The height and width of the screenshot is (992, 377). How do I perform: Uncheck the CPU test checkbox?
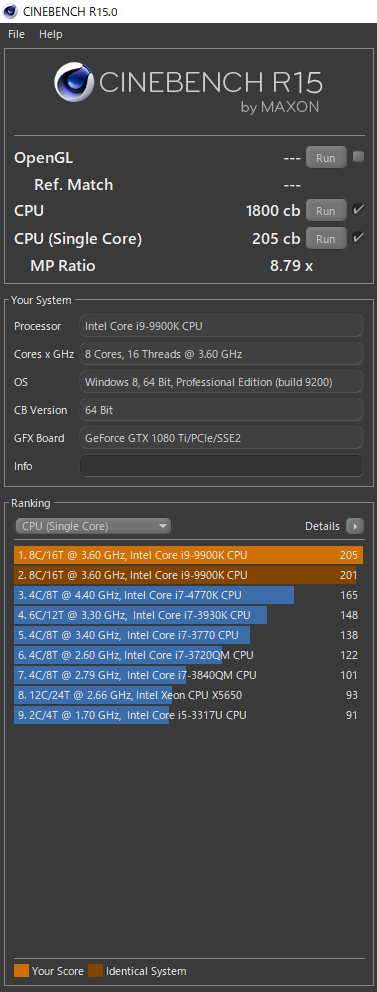(x=358, y=209)
